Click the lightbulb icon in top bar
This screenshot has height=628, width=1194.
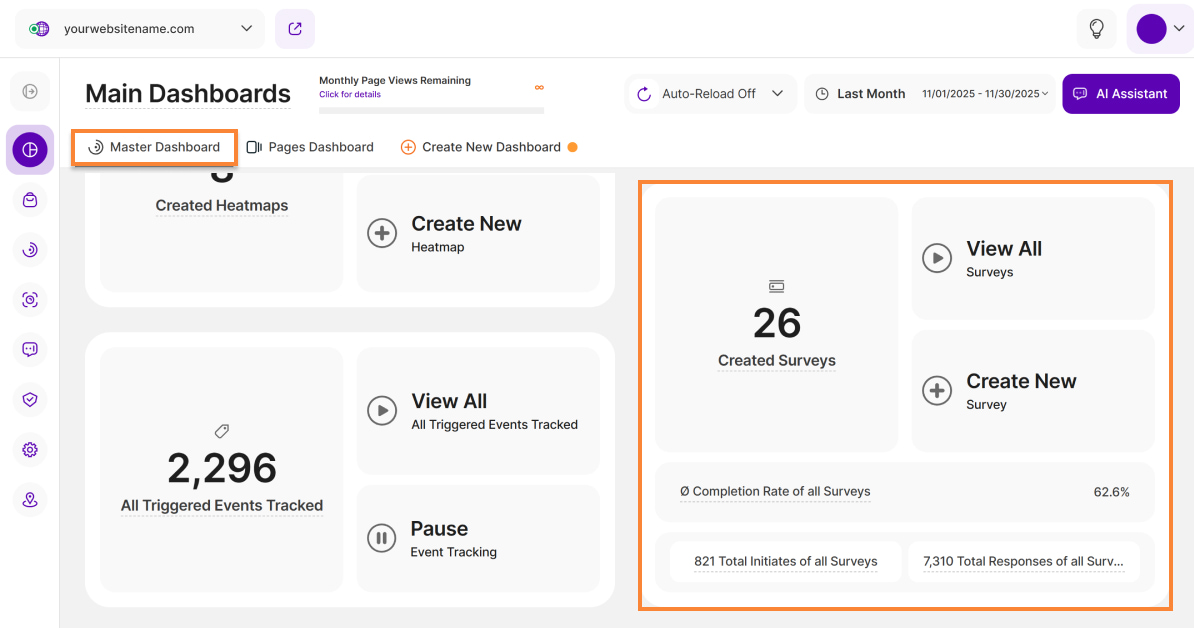pyautogui.click(x=1096, y=29)
